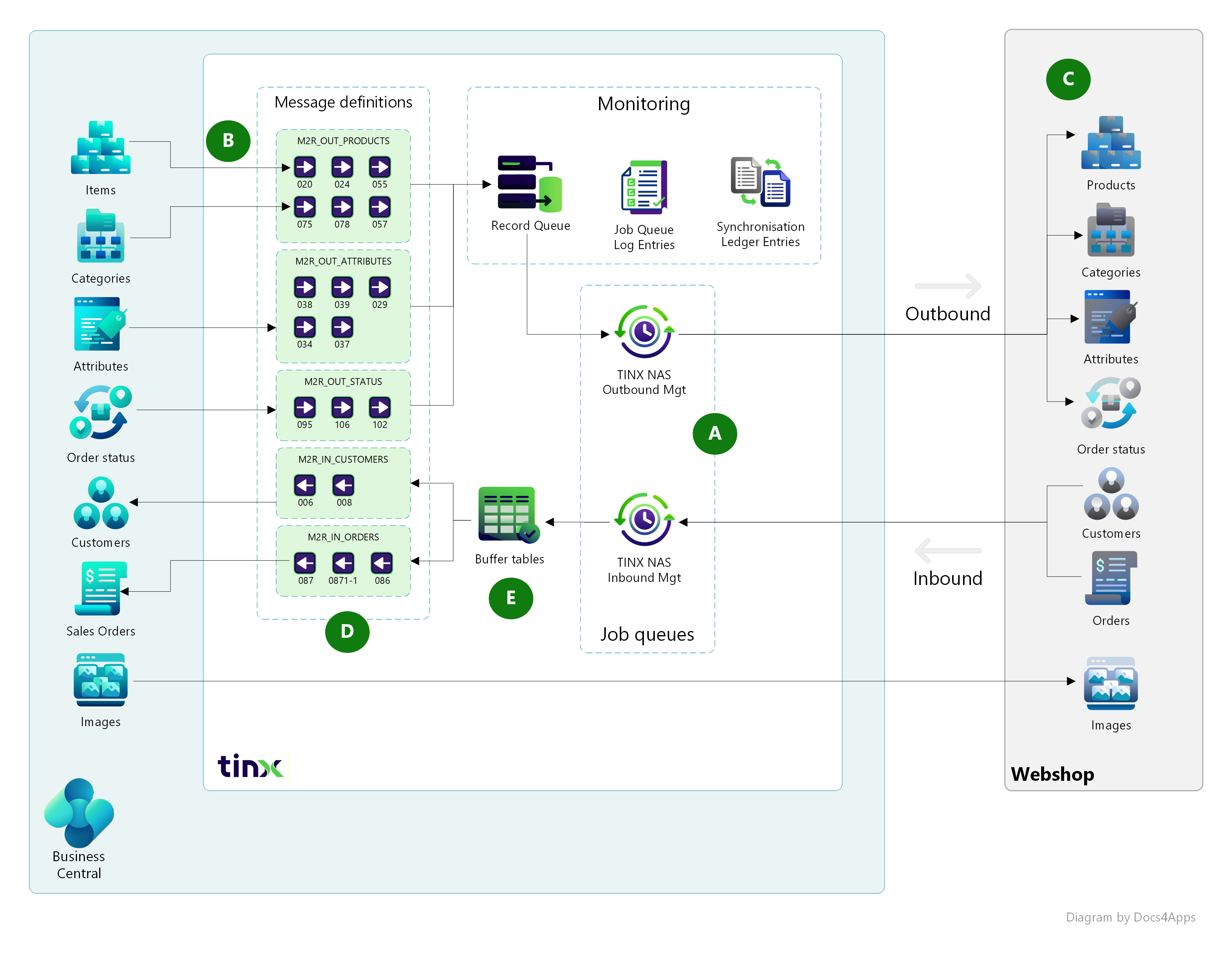Image resolution: width=1232 pixels, height=954 pixels.
Task: Select the Webshop Categories icon
Action: [1111, 230]
